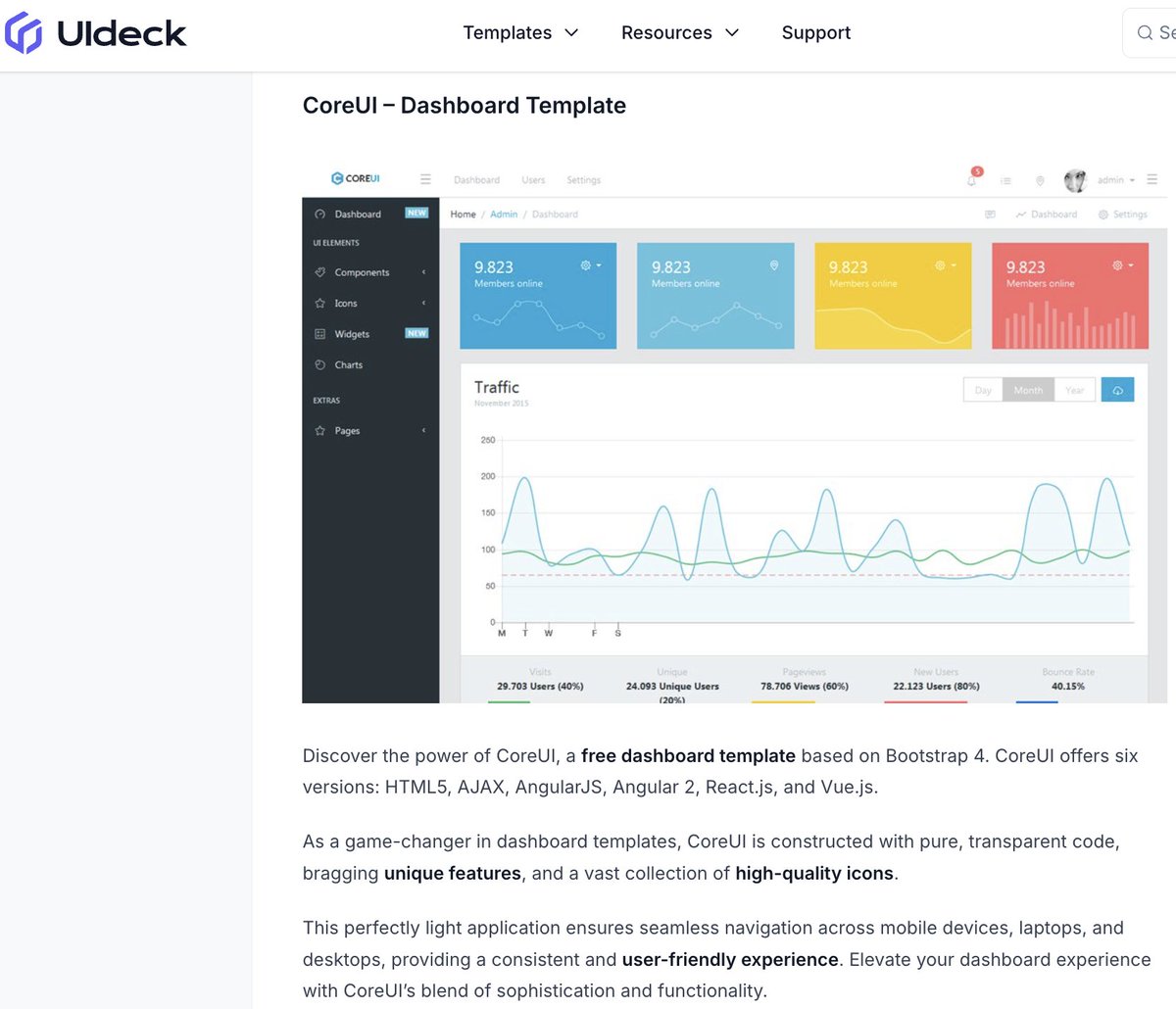
Task: Click the Charts pie icon
Action: (319, 364)
